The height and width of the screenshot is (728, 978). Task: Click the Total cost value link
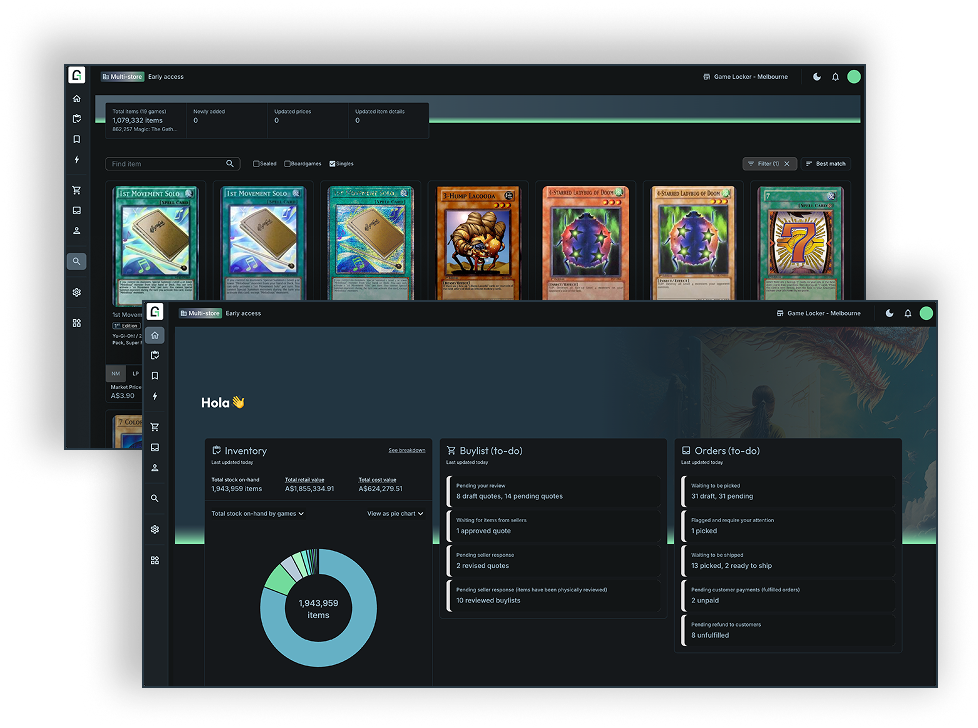[377, 480]
